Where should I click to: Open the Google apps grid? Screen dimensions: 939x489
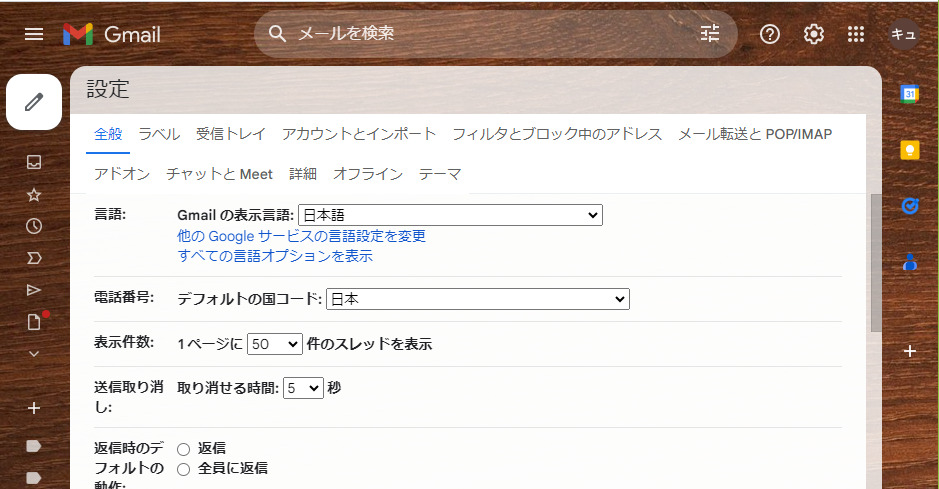(856, 34)
